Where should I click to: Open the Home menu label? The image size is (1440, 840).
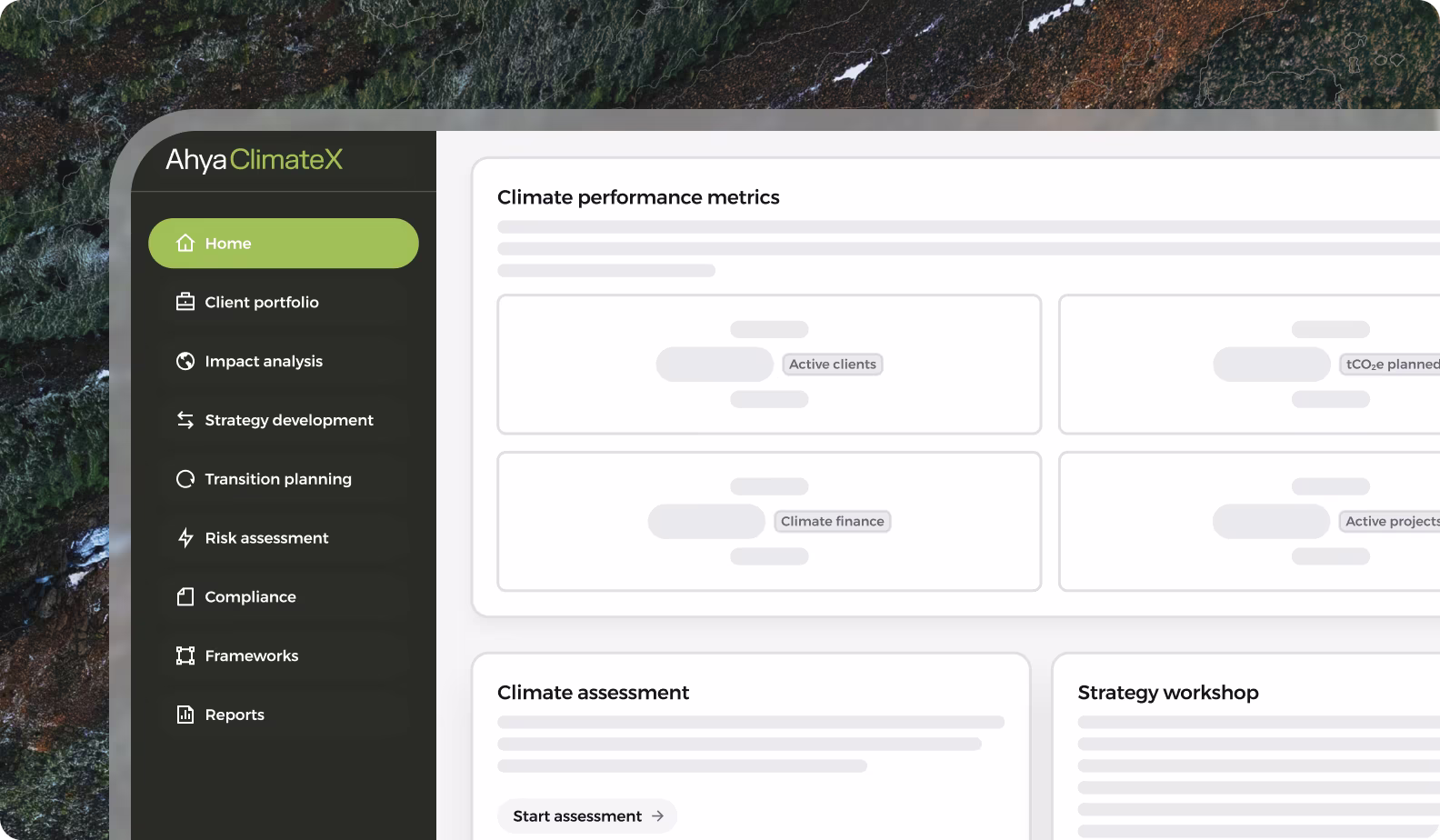pyautogui.click(x=228, y=244)
